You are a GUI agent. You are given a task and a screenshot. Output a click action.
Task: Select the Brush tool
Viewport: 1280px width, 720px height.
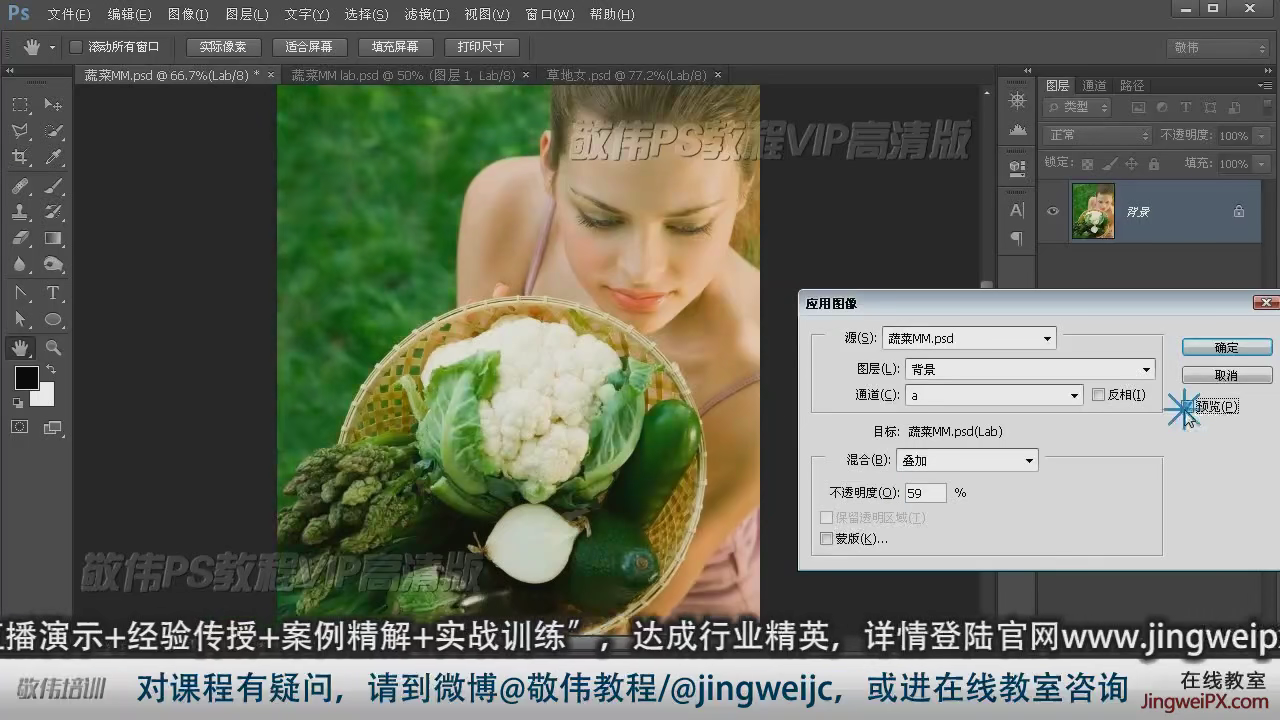(53, 186)
